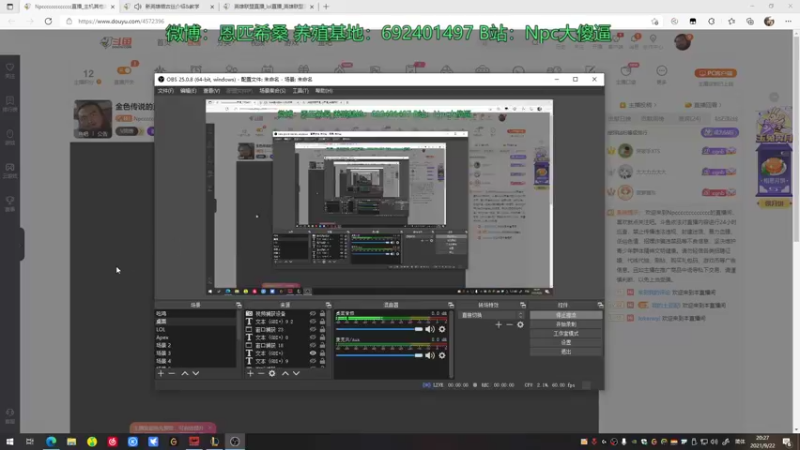
Task: Click the taskbar clock showing 20:27
Action: [762, 442]
